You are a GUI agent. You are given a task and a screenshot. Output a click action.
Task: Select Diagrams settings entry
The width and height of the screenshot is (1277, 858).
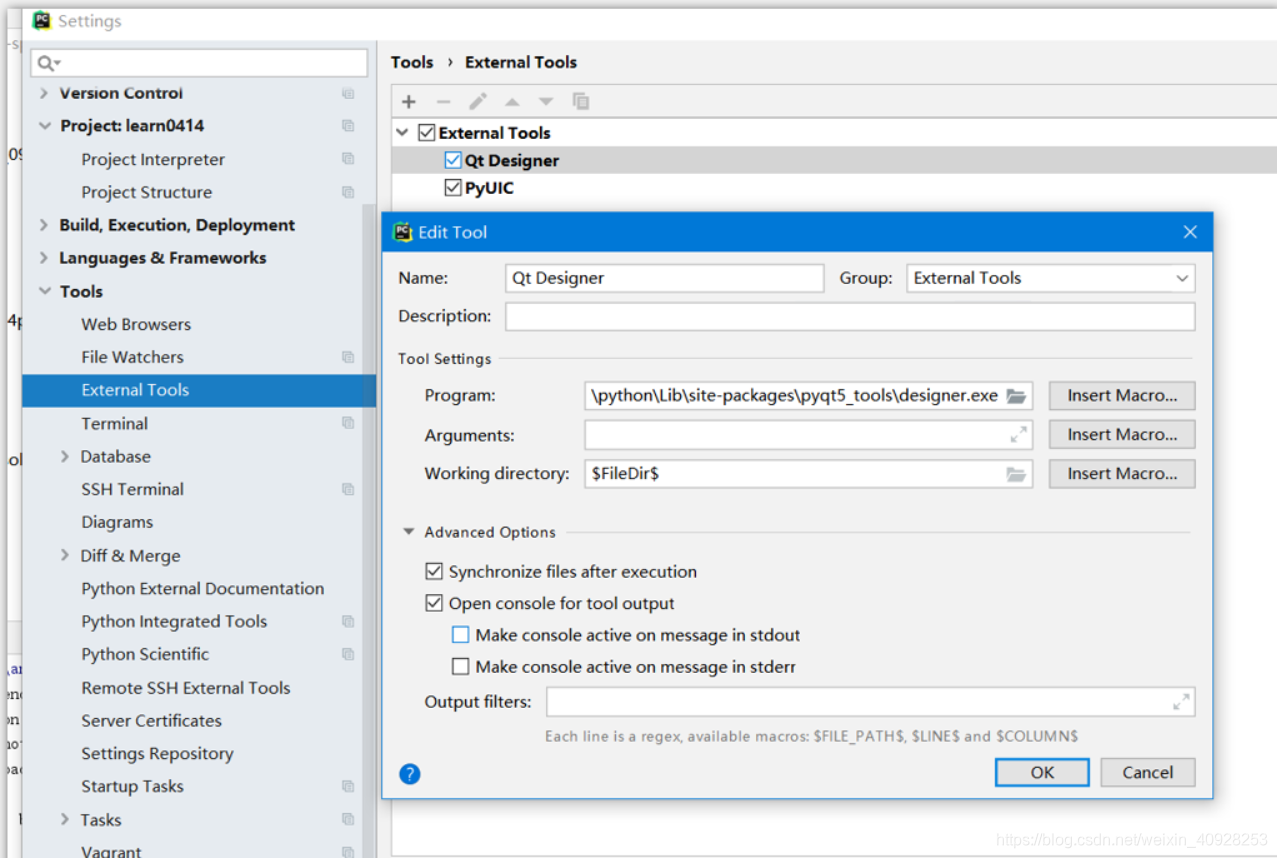[117, 522]
